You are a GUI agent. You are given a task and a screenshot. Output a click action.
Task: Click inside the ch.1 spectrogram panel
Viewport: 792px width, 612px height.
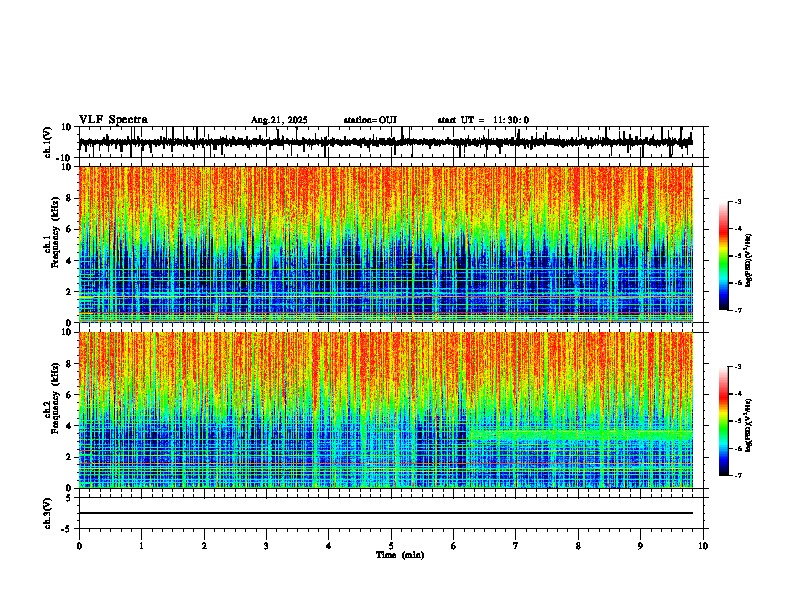coord(385,244)
